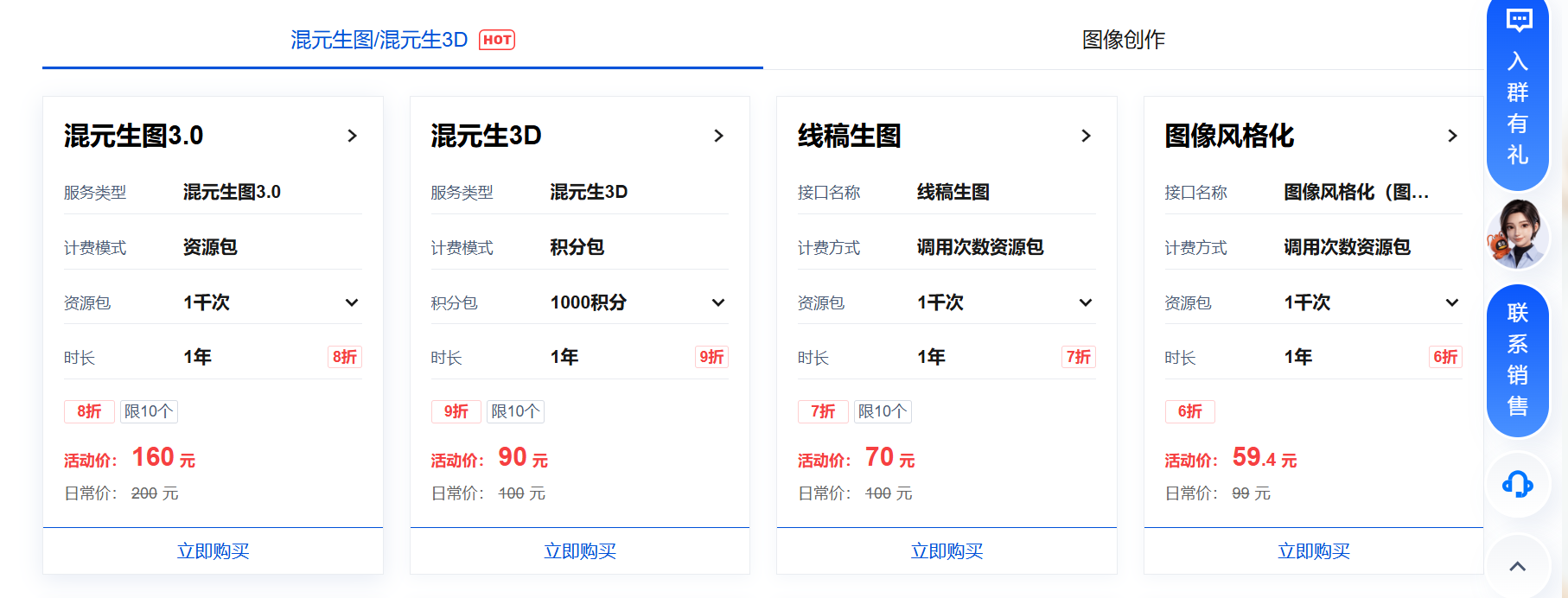This screenshot has height=598, width=1568.
Task: Click the assistant avatar thumbnail
Action: [1517, 235]
